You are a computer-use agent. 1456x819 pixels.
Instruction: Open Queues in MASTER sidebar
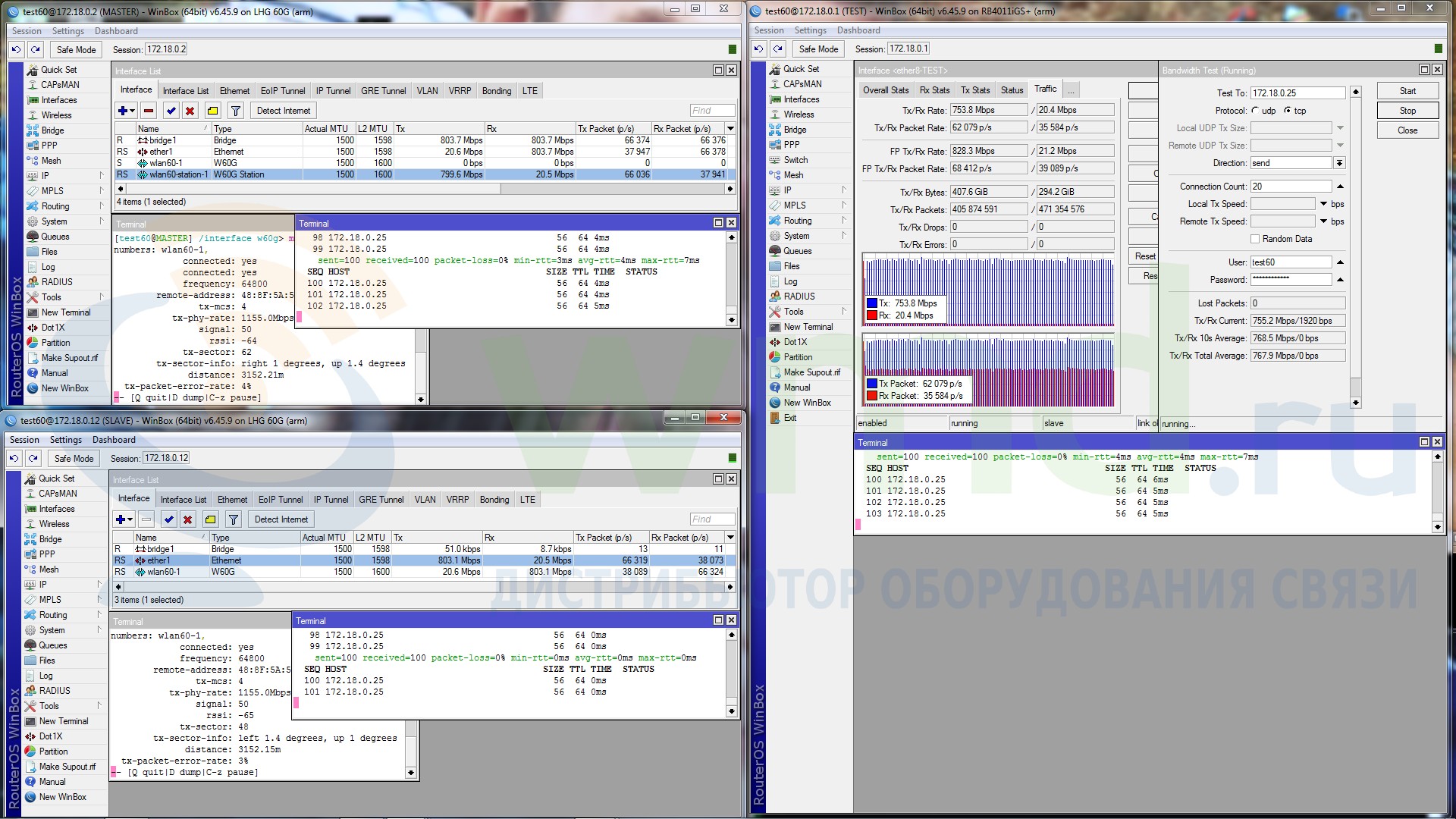(x=55, y=237)
